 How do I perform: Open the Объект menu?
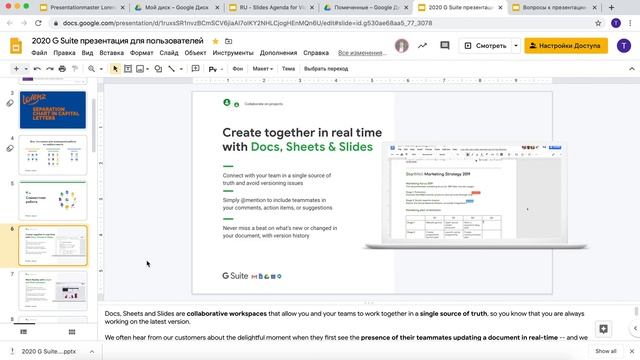click(196, 53)
